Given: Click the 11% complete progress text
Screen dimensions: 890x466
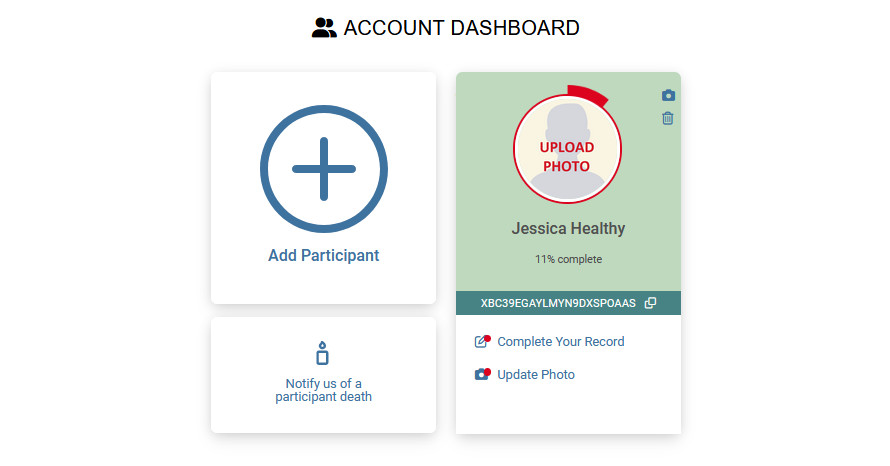Looking at the screenshot, I should [568, 259].
